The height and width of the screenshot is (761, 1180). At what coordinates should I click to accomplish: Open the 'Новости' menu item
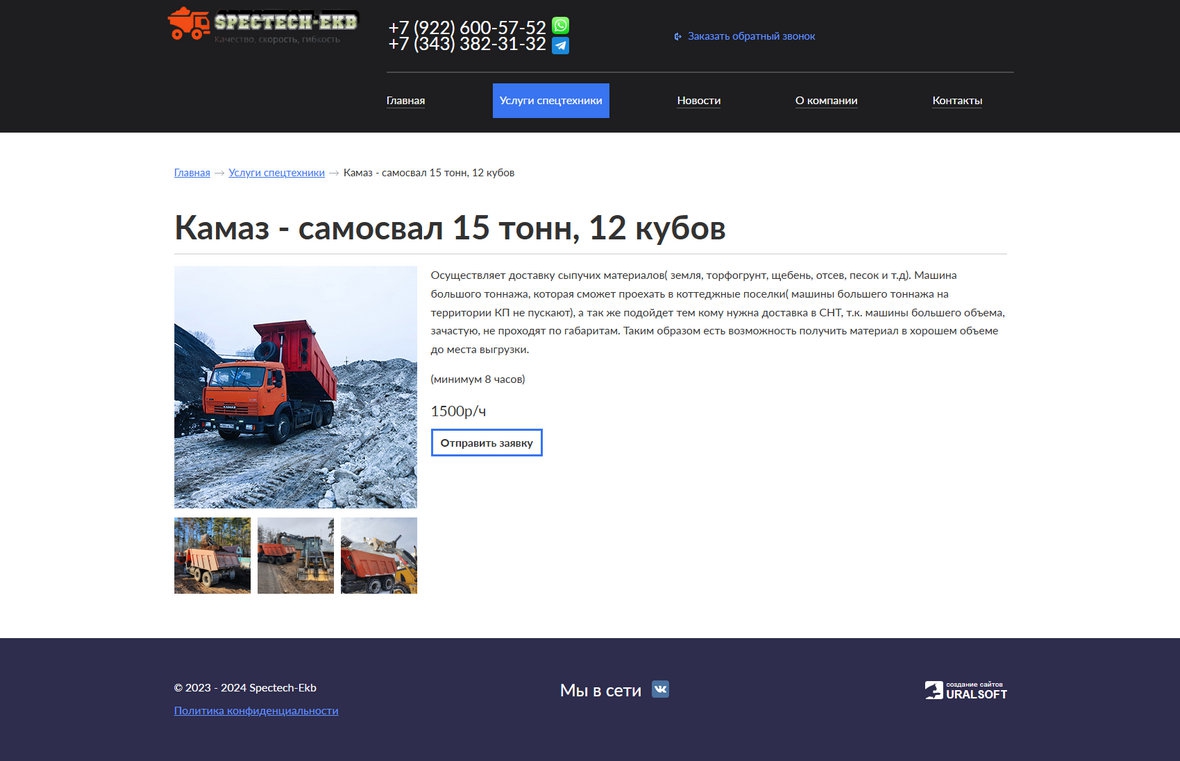698,101
